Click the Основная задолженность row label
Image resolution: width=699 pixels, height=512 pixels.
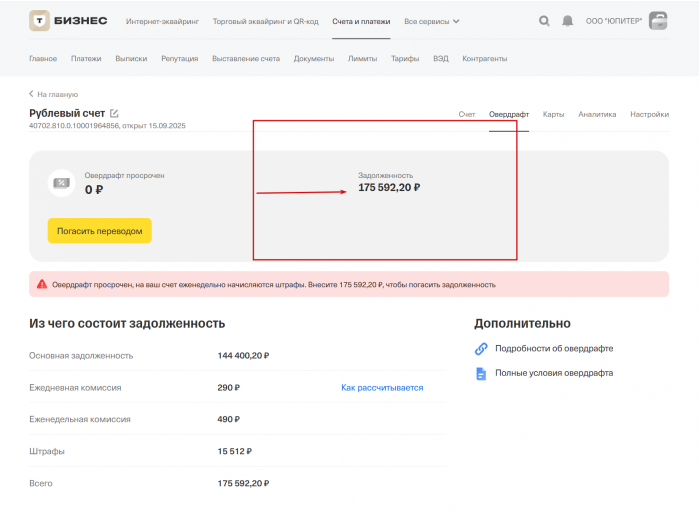click(81, 356)
